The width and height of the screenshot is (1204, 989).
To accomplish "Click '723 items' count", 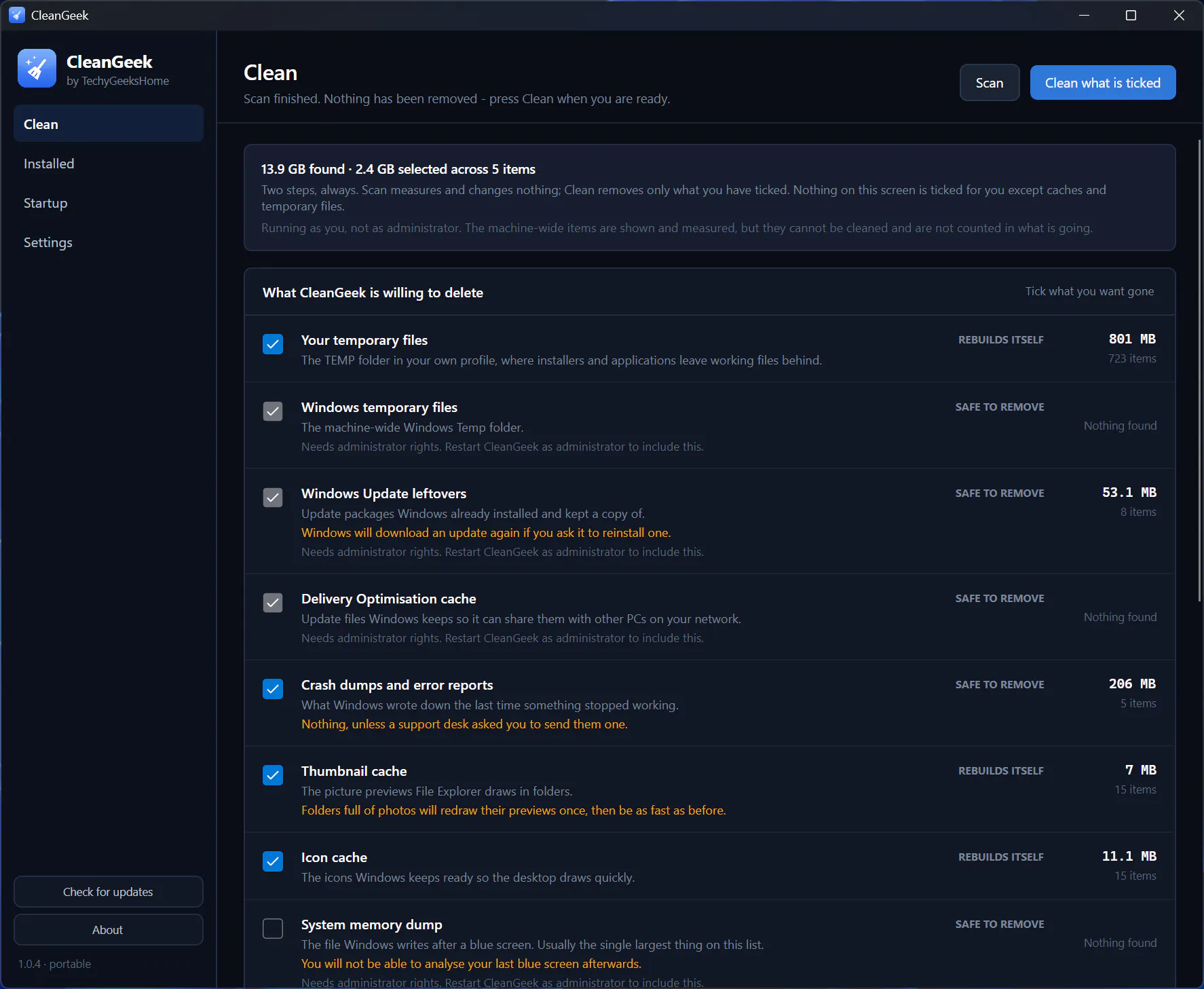I will [x=1132, y=358].
